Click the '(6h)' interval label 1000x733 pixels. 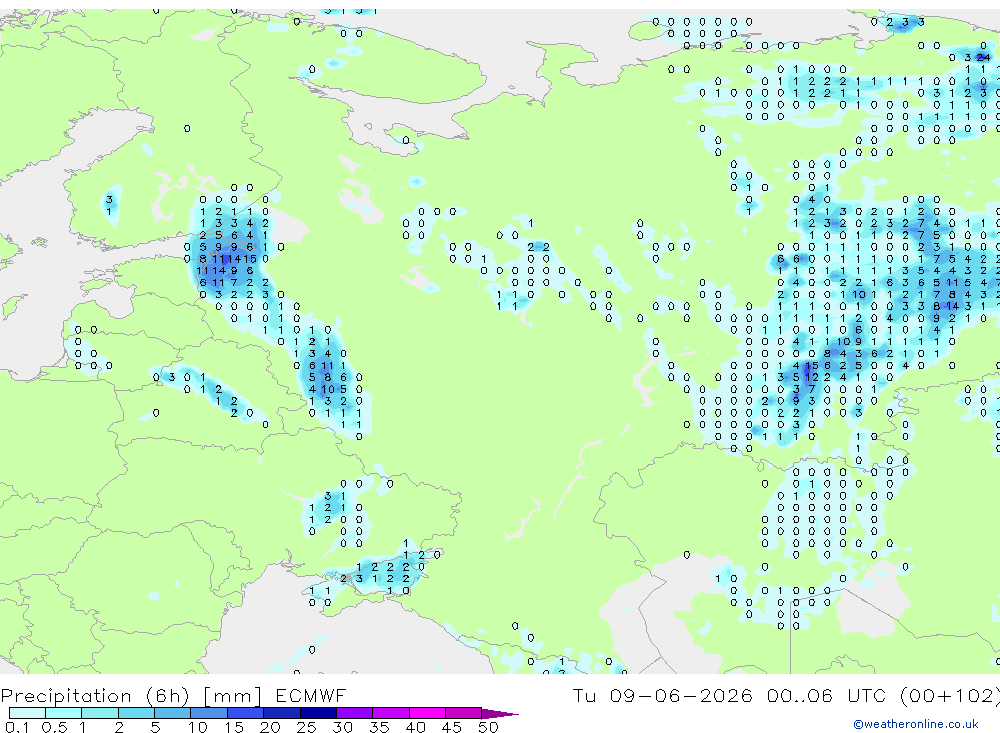click(168, 696)
